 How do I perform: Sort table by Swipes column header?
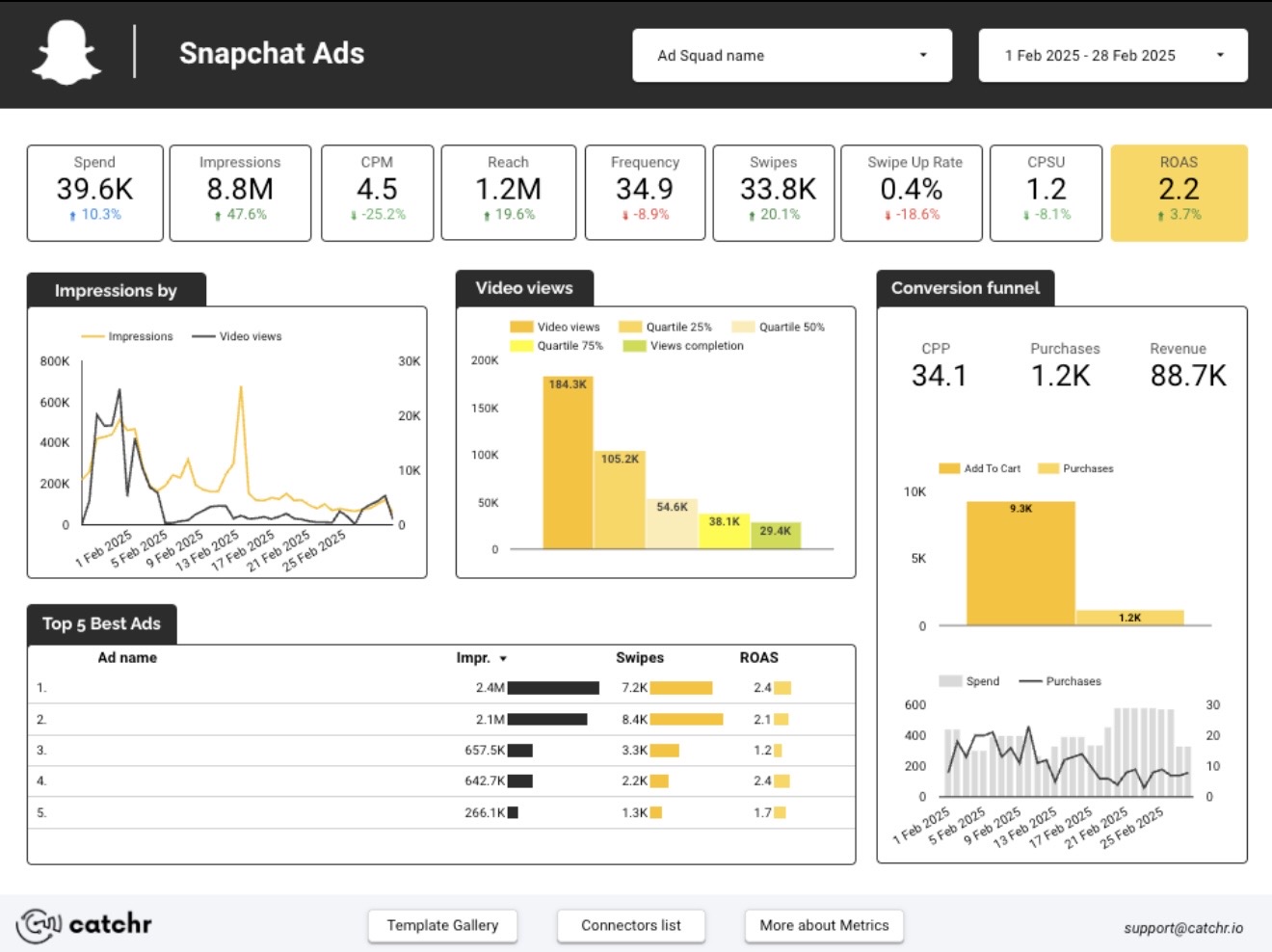pos(639,658)
